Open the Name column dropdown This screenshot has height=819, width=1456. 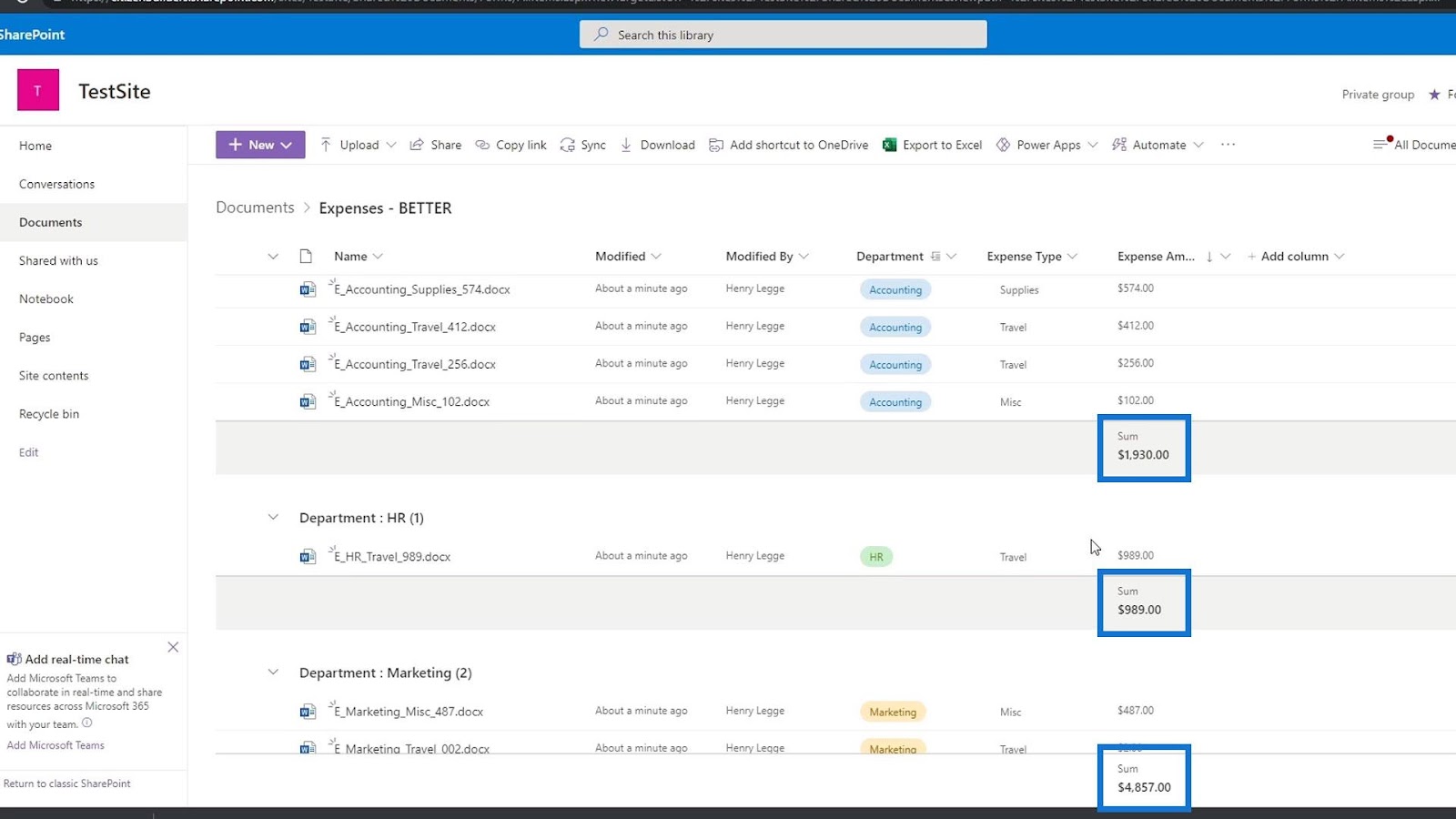pyautogui.click(x=379, y=257)
